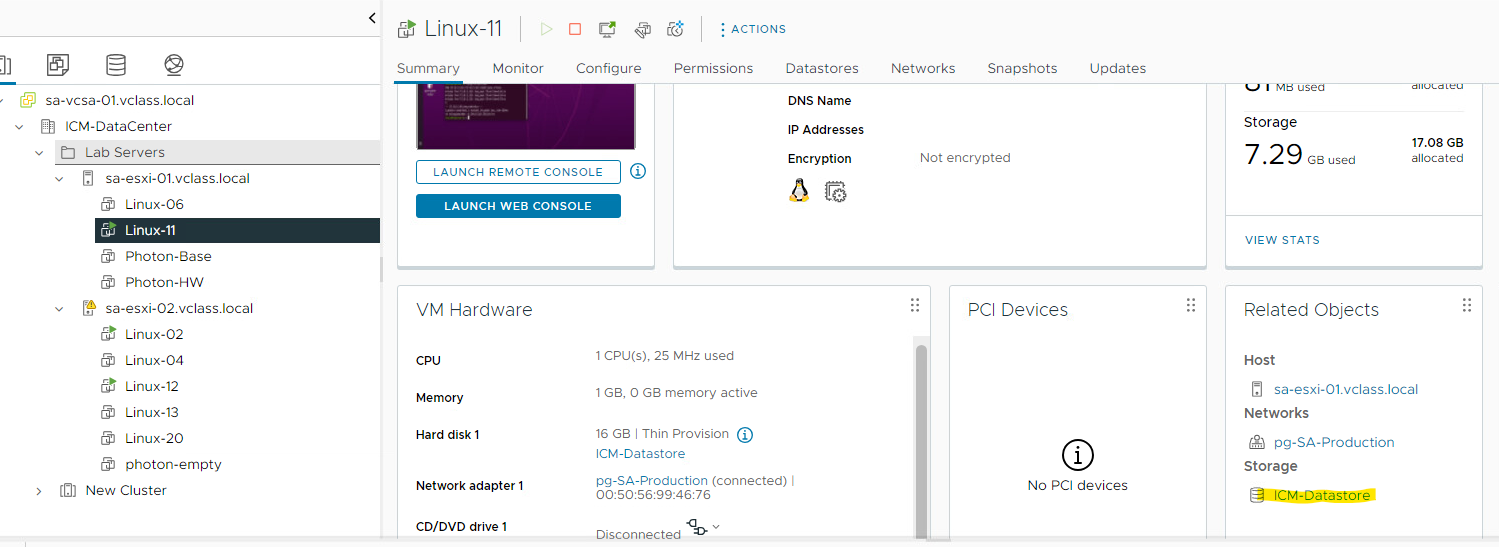Click the host icon beside sa-esxi-01.vclass.local in the tree
This screenshot has width=1499, height=547.
coord(88,178)
